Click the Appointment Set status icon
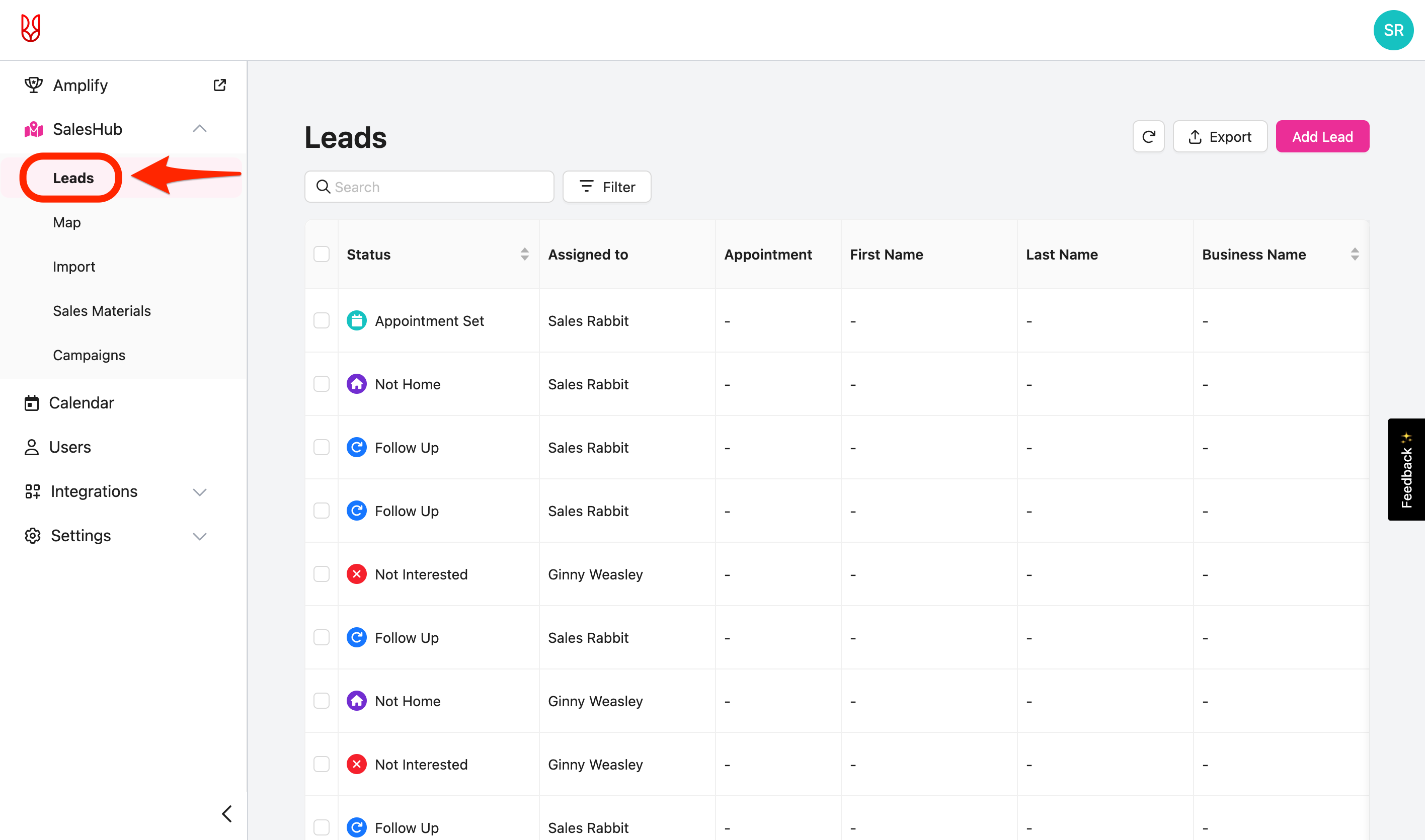The image size is (1425, 840). tap(357, 320)
